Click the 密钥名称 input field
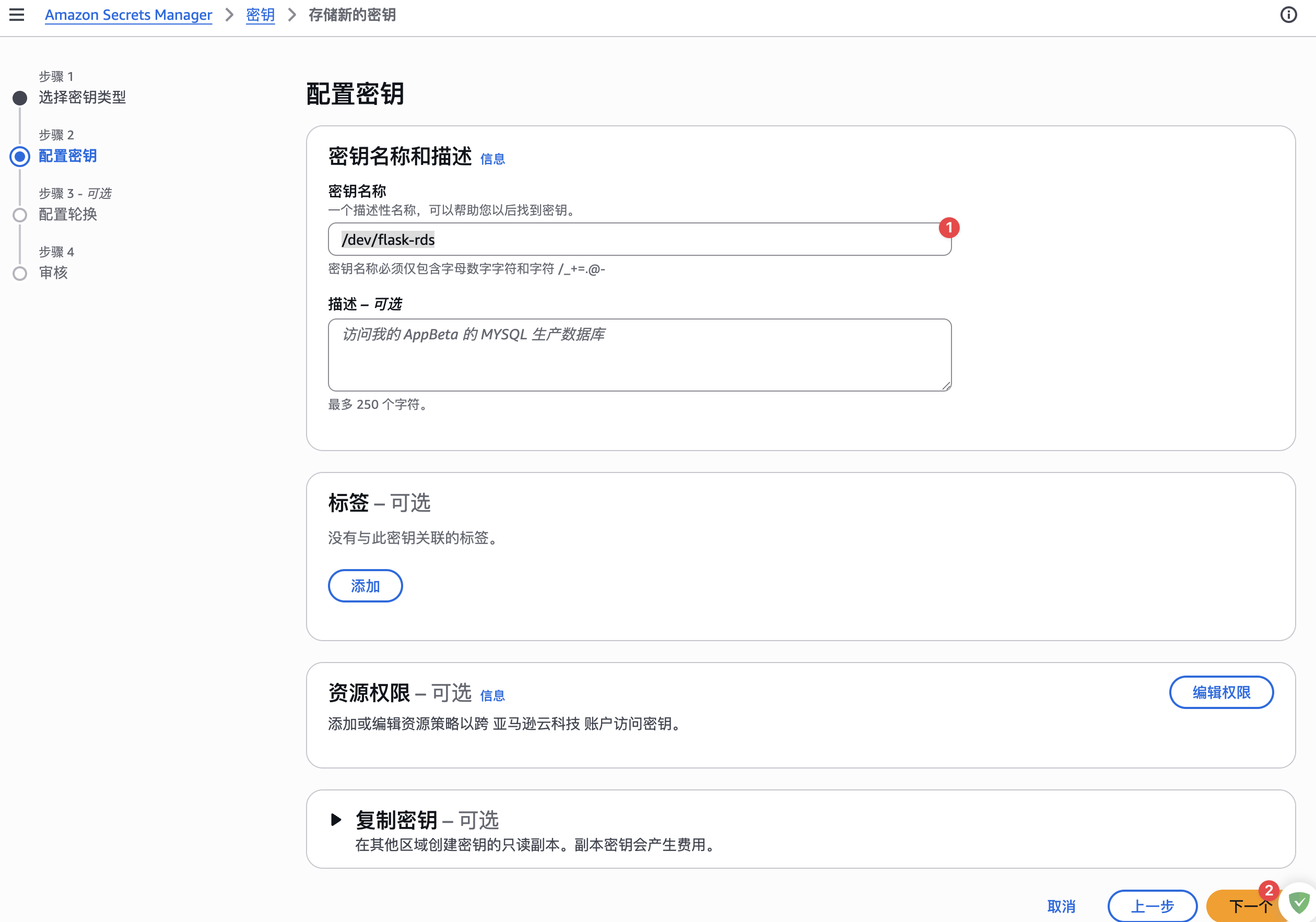 (x=639, y=240)
